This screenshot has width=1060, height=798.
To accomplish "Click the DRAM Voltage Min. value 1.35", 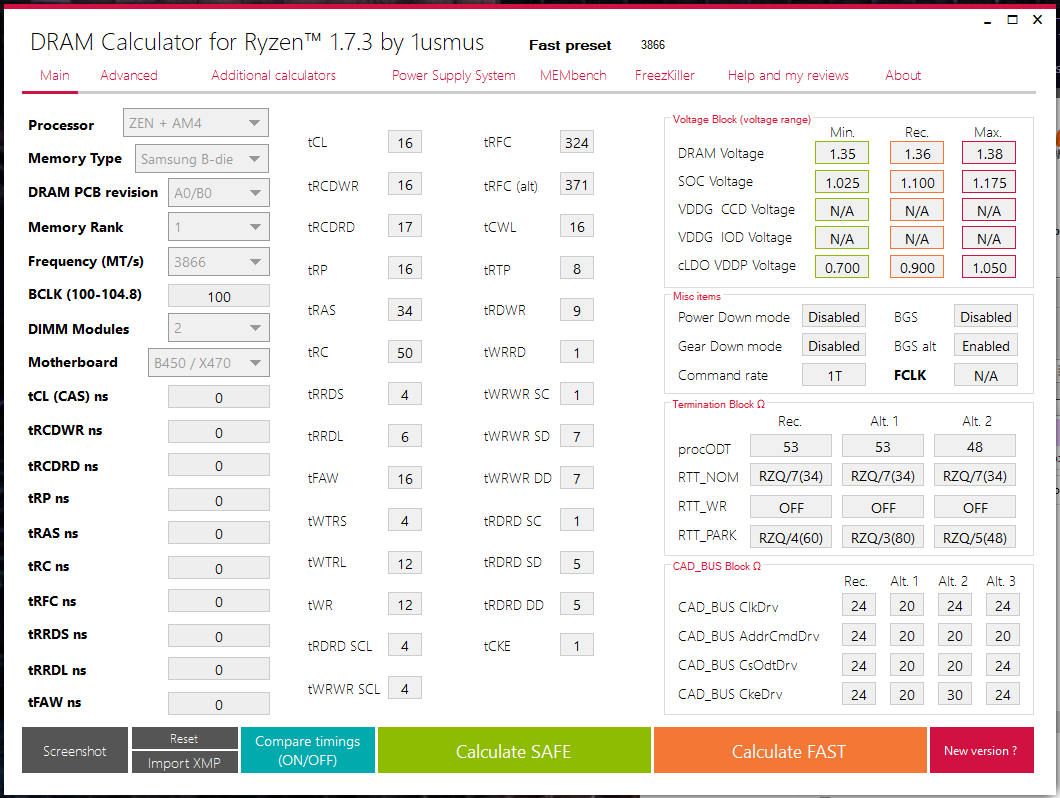I will (x=842, y=154).
